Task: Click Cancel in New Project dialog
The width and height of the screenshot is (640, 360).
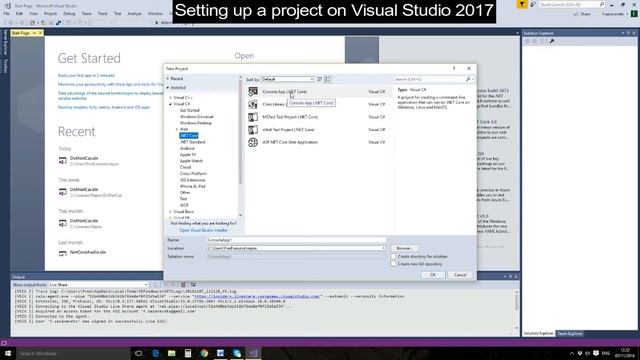Action: 460,275
